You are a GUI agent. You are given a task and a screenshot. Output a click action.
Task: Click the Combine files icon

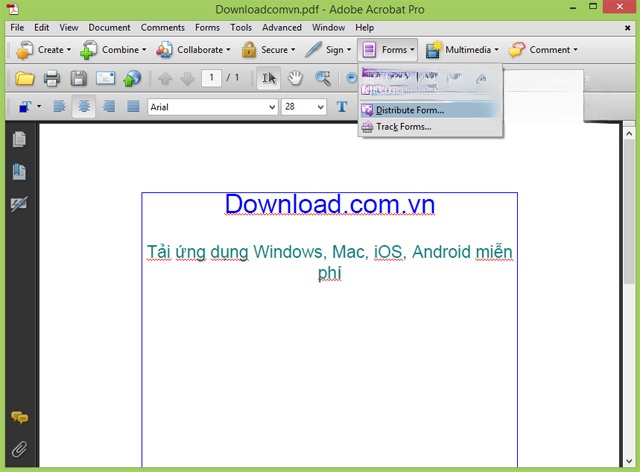coord(89,50)
